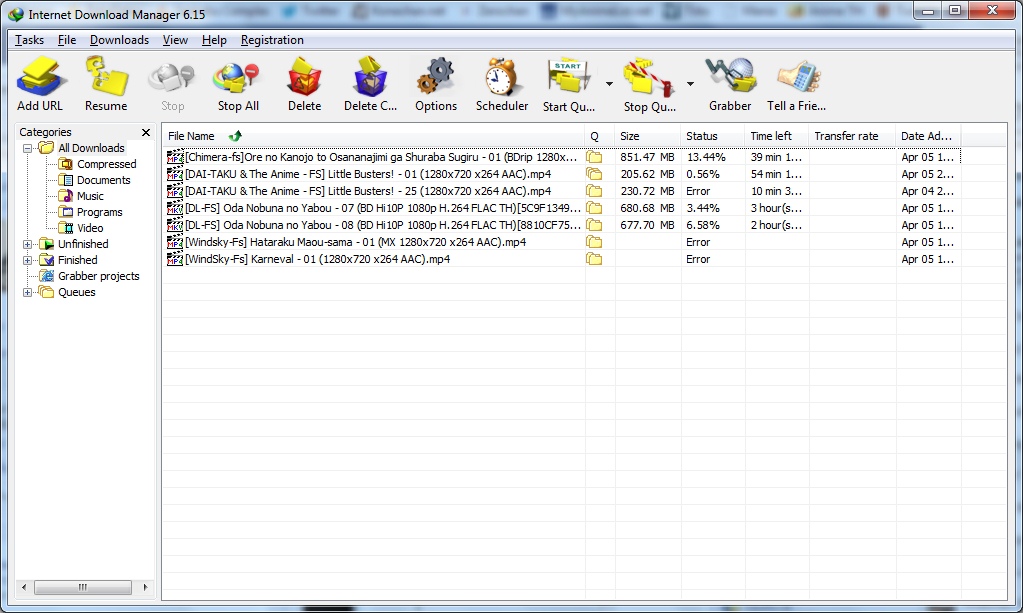Select the Compressed category
This screenshot has width=1023, height=613.
click(106, 164)
